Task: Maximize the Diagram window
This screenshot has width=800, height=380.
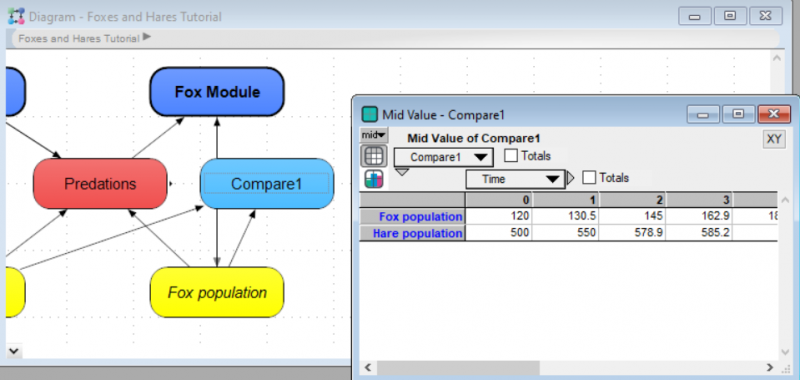Action: point(730,16)
